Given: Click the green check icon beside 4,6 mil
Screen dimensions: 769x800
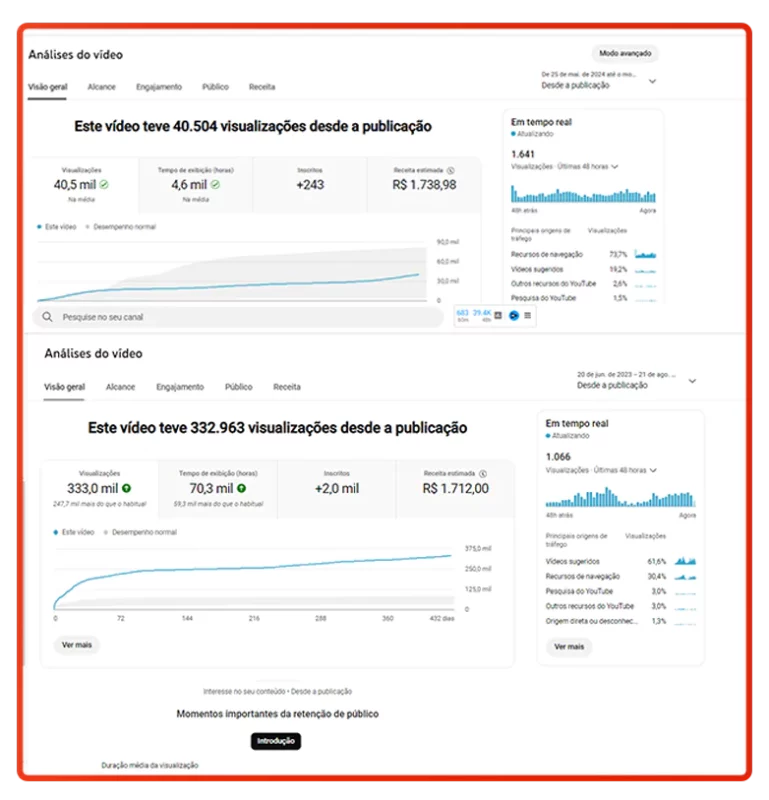Looking at the screenshot, I should 215,185.
